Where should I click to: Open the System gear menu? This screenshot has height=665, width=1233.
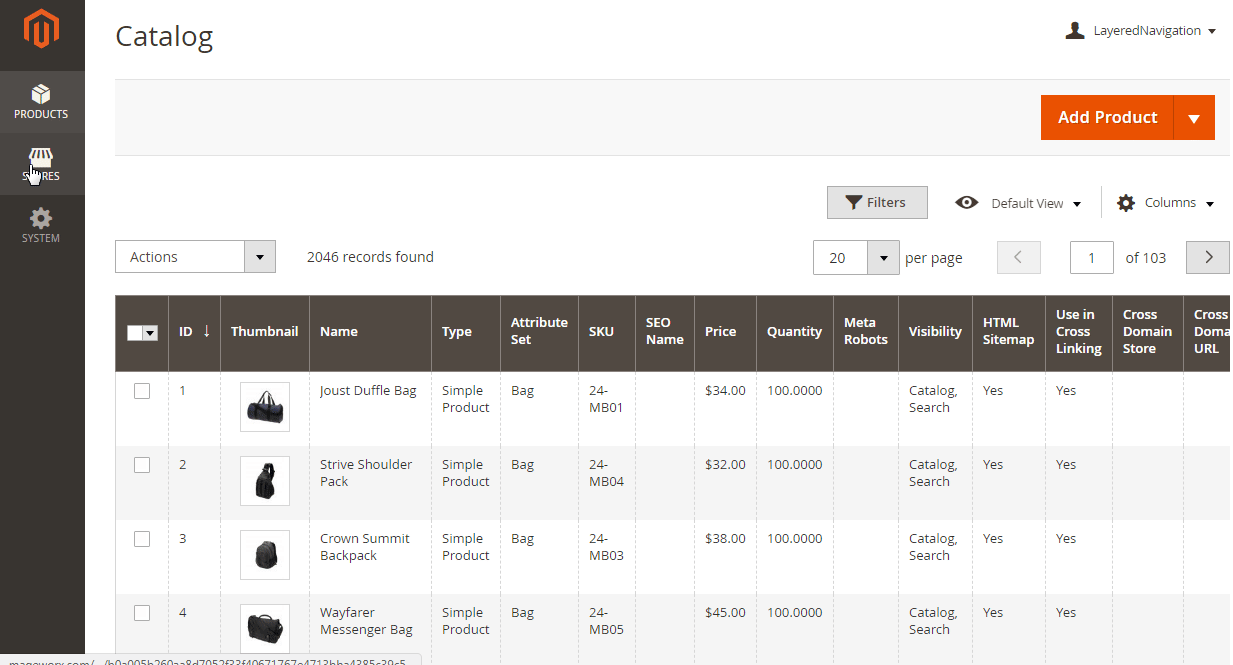tap(41, 226)
